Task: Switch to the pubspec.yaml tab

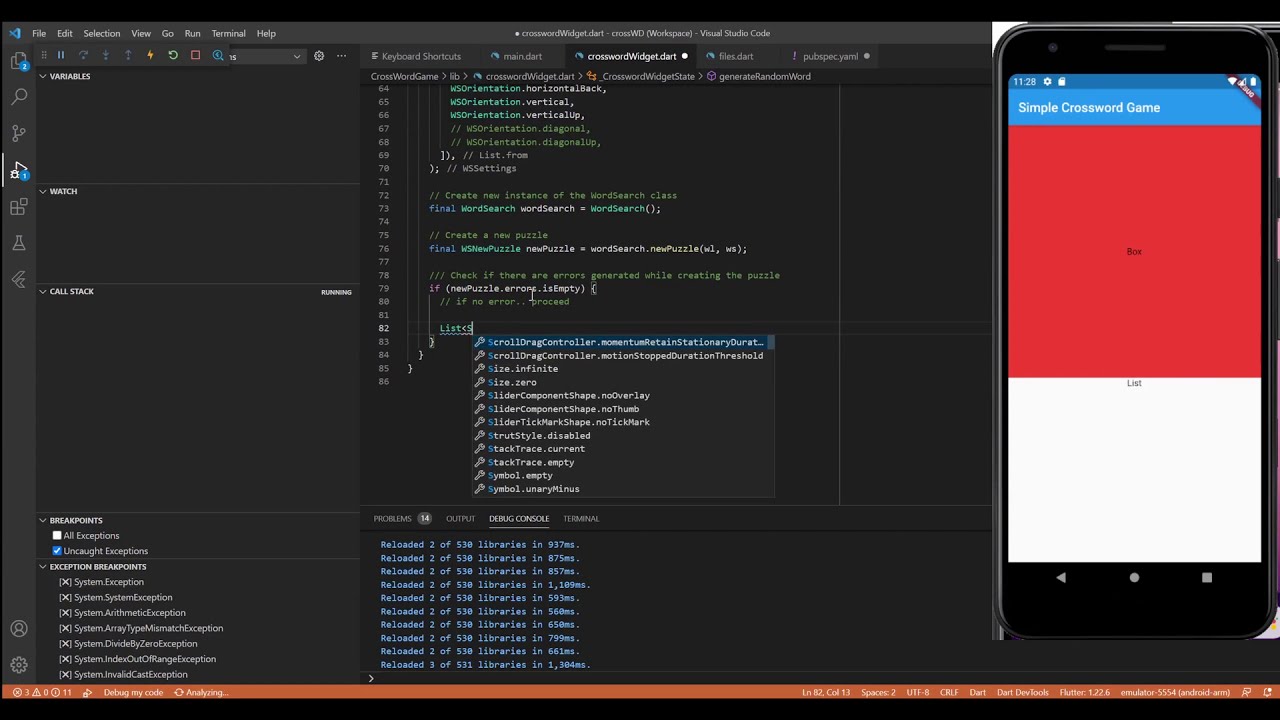Action: tap(830, 56)
